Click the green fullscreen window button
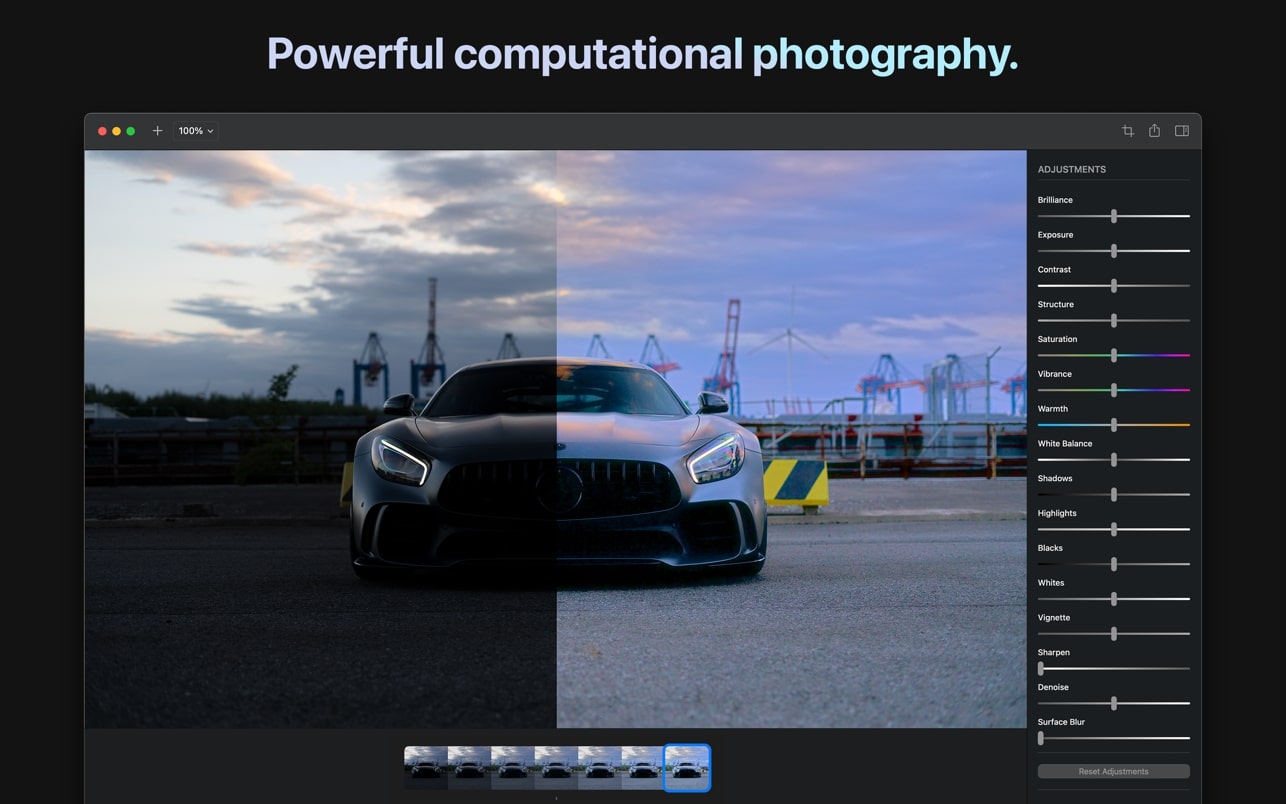 [130, 131]
